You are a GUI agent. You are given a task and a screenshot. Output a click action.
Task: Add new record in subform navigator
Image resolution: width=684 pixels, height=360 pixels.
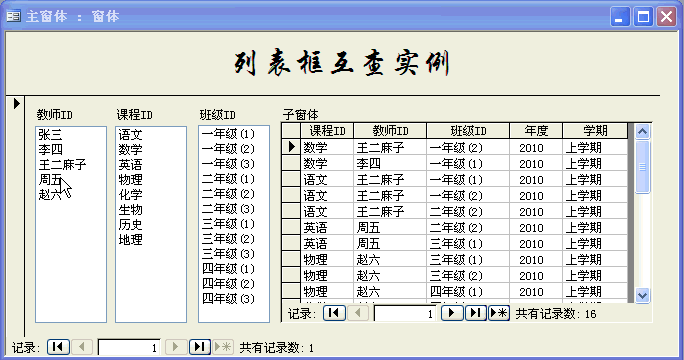click(x=499, y=313)
